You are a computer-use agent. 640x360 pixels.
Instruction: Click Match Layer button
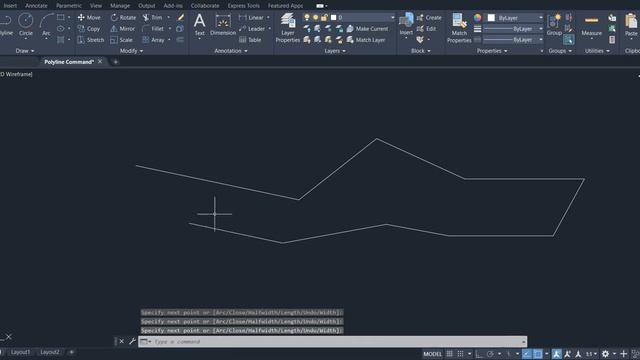coord(366,40)
